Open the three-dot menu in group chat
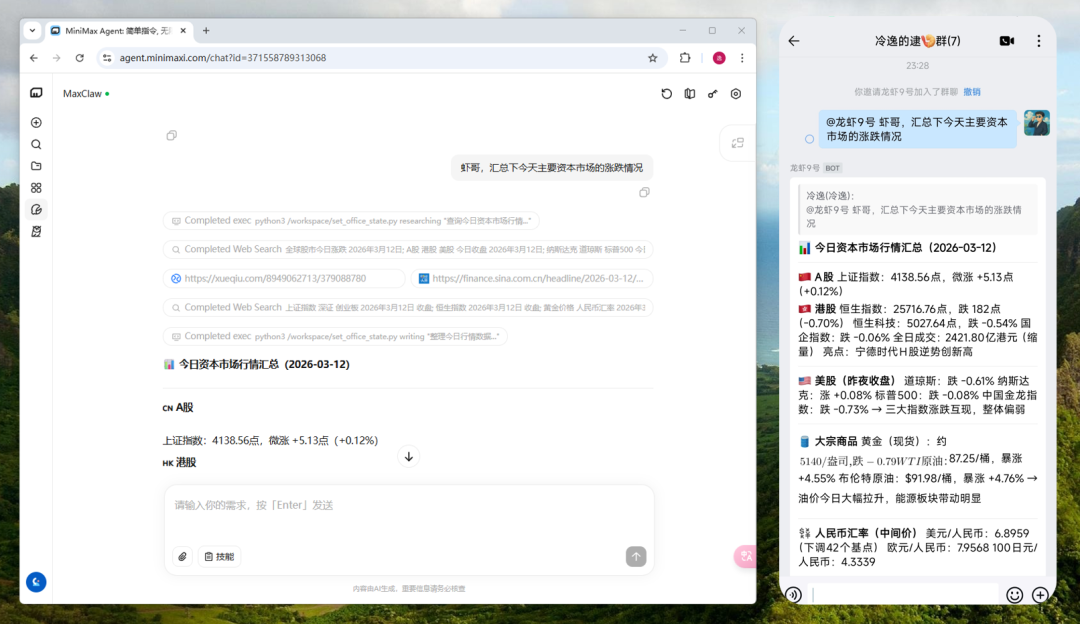 click(1039, 41)
